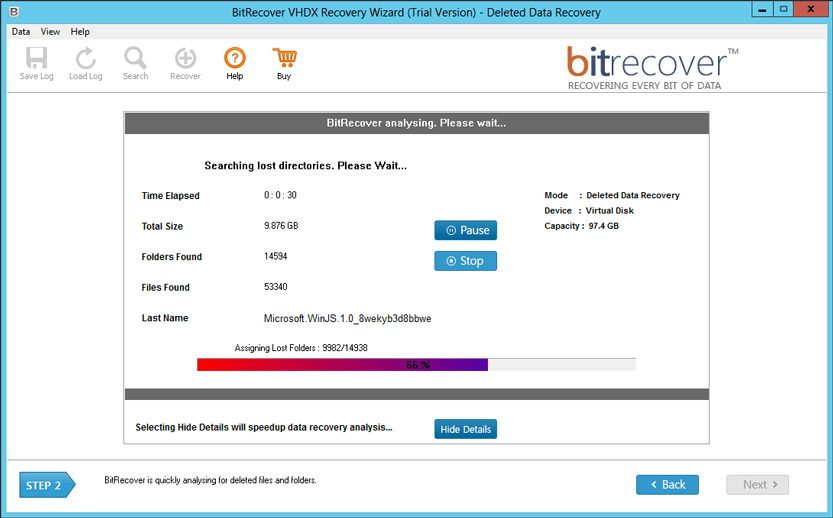Click the Device : Virtual Disk text

coord(589,210)
